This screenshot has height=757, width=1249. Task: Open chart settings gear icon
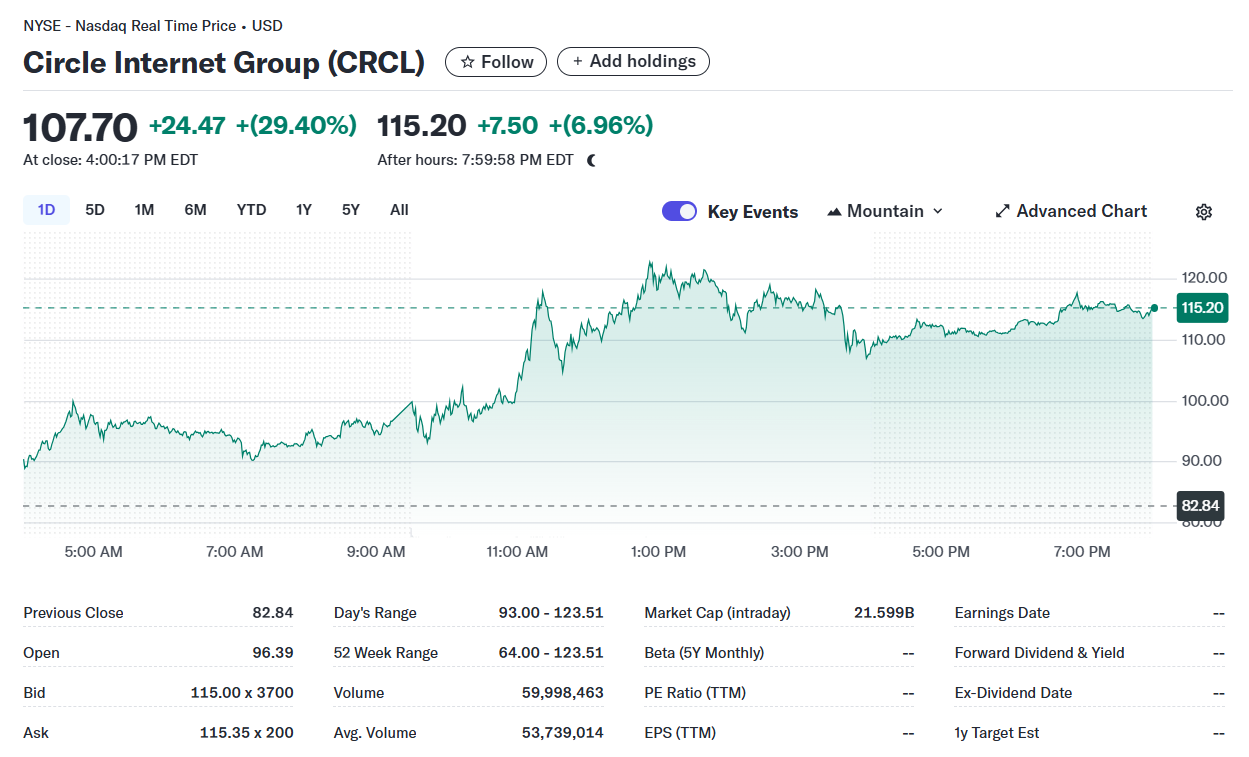tap(1204, 212)
